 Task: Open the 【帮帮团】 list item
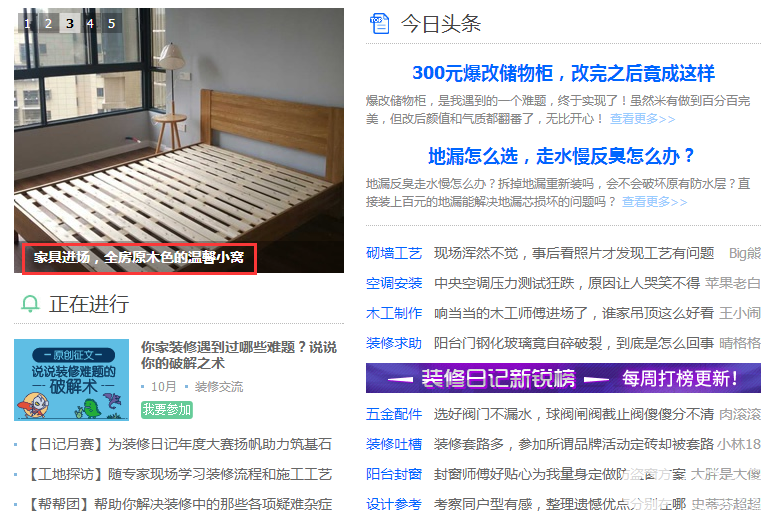pyautogui.click(x=178, y=505)
